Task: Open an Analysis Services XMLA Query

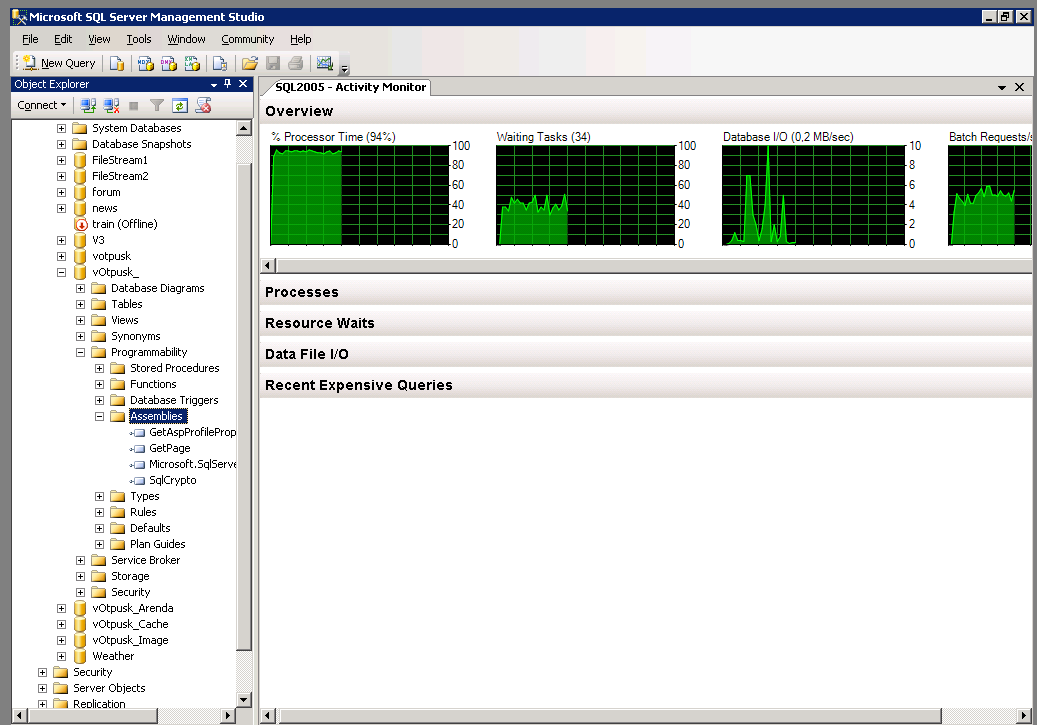Action: click(192, 64)
